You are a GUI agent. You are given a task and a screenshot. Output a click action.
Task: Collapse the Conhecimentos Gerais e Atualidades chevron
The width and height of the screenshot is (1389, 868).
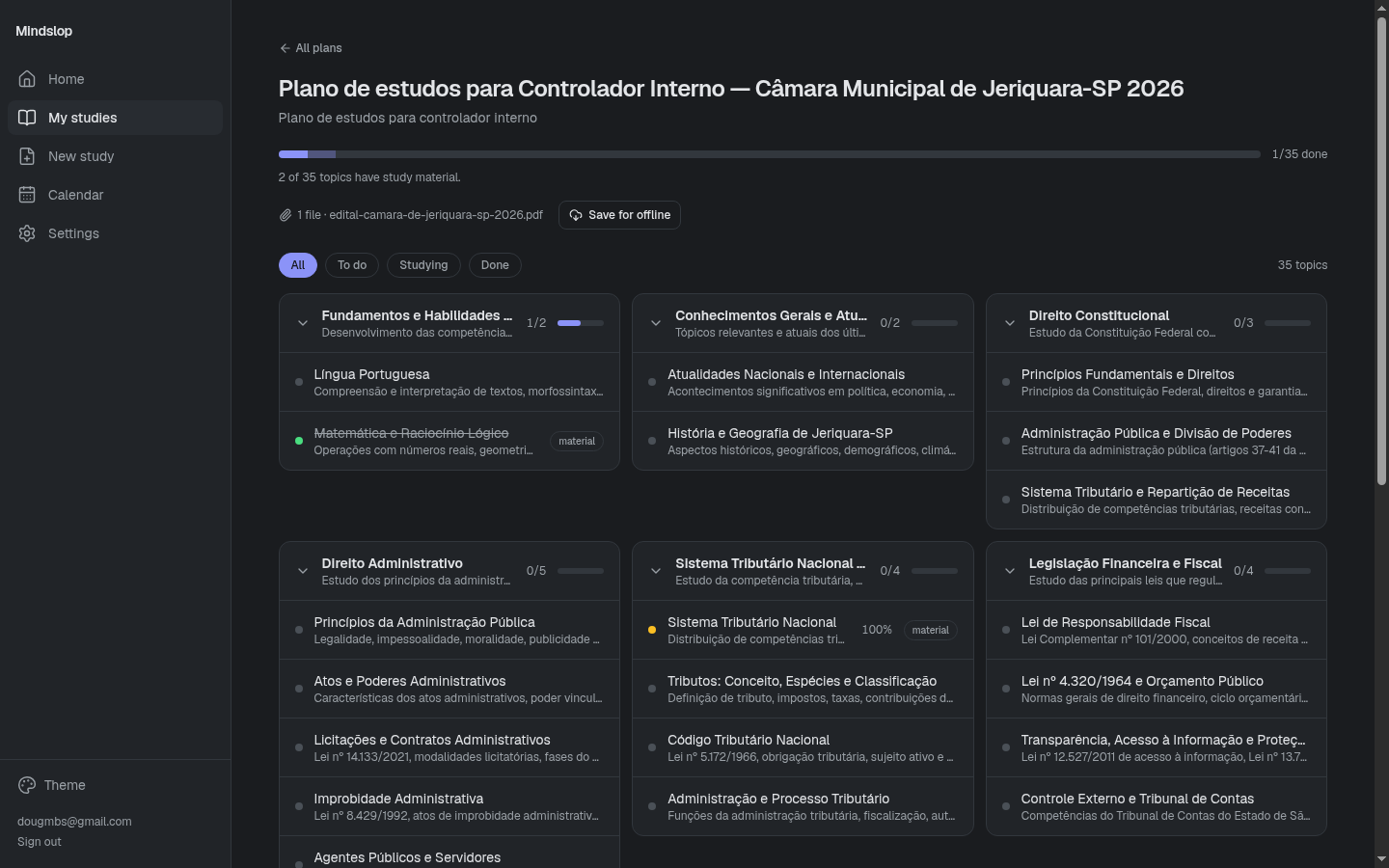pyautogui.click(x=656, y=323)
